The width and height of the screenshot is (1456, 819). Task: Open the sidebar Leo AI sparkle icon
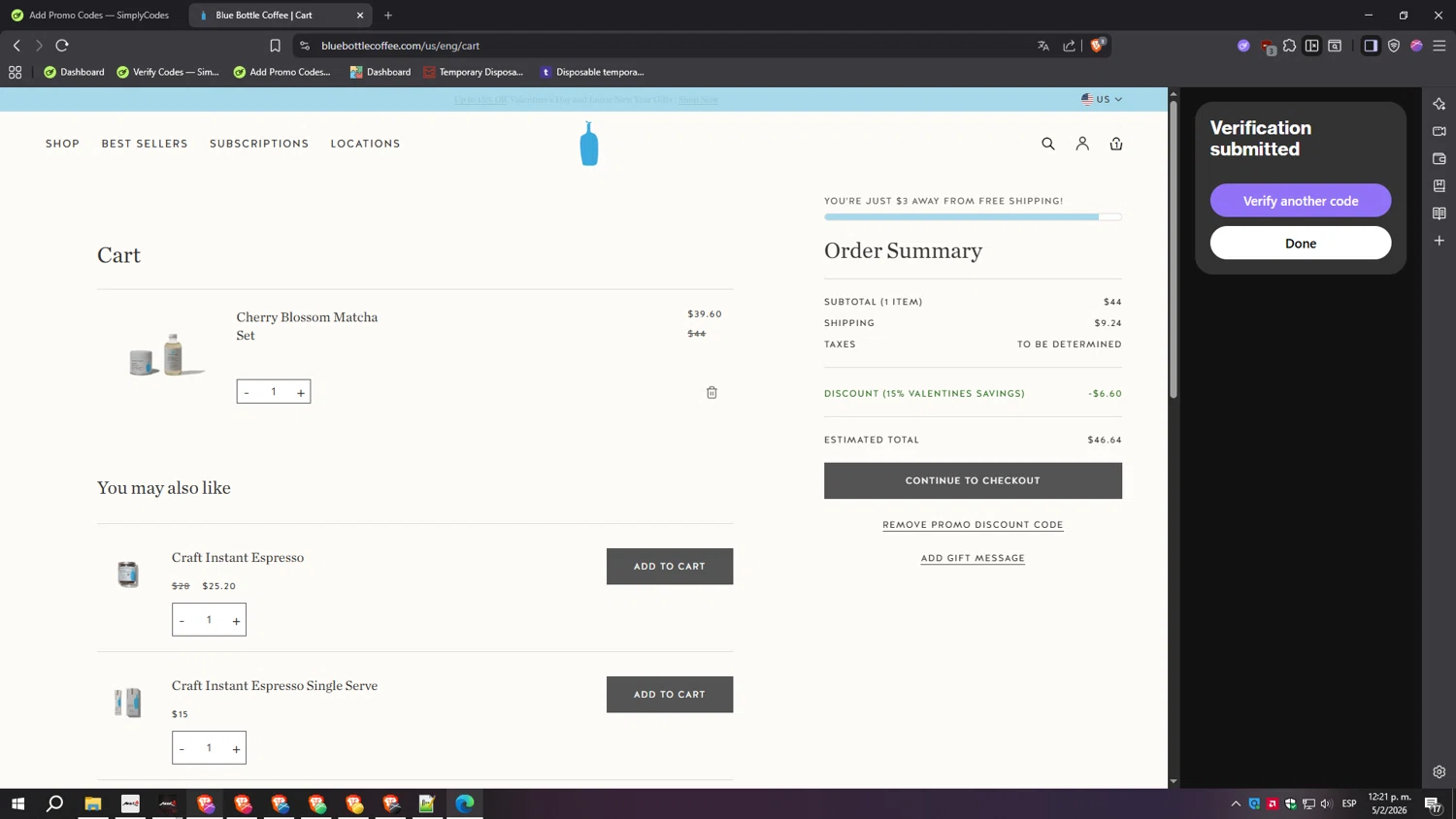click(x=1439, y=104)
